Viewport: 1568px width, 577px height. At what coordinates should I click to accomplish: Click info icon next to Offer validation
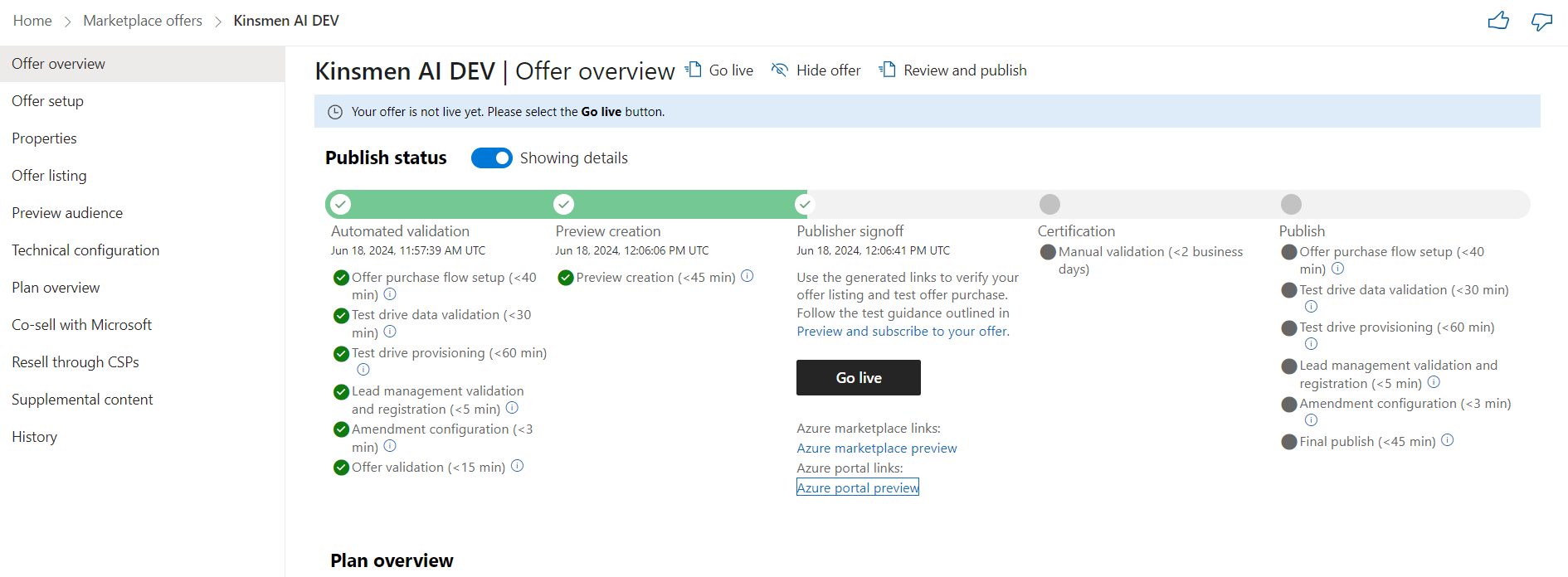point(517,466)
